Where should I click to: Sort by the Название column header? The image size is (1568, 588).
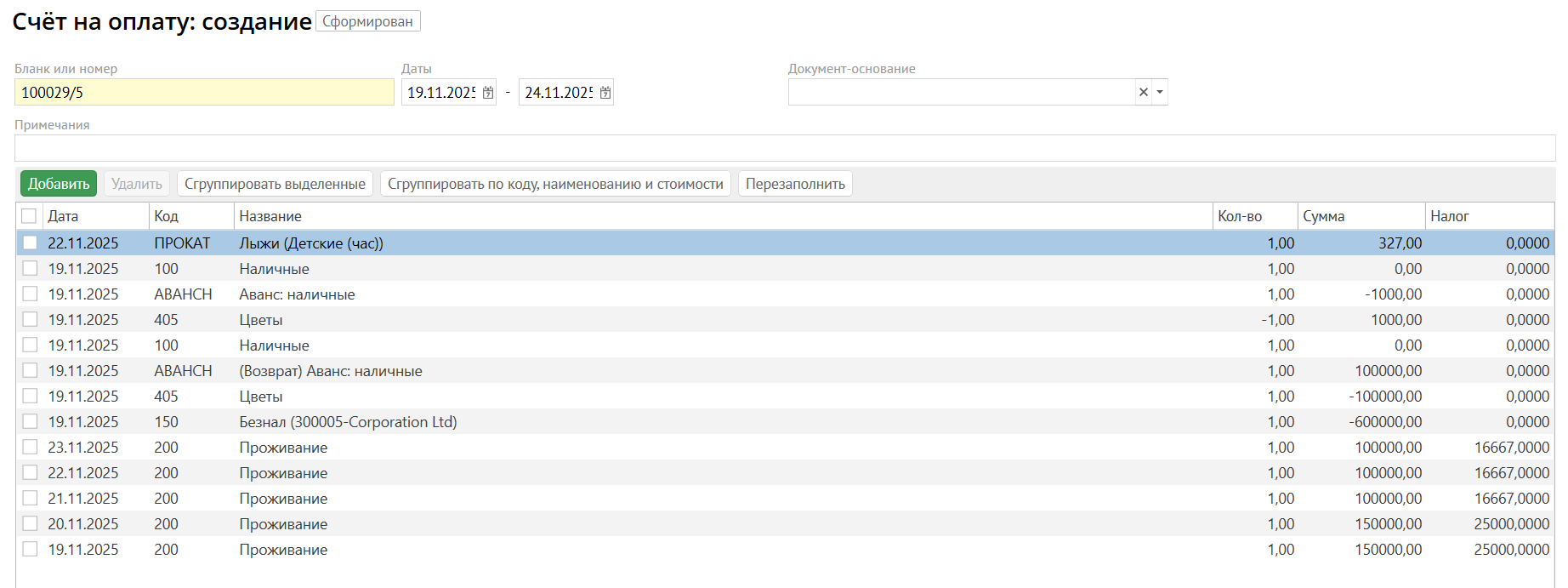pyautogui.click(x=723, y=216)
